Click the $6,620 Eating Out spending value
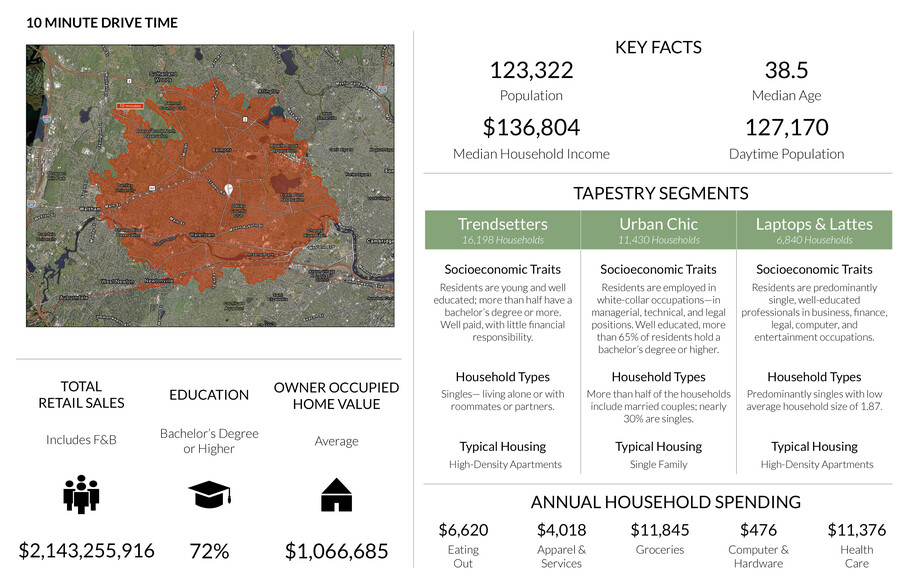908x588 pixels. pyautogui.click(x=463, y=529)
